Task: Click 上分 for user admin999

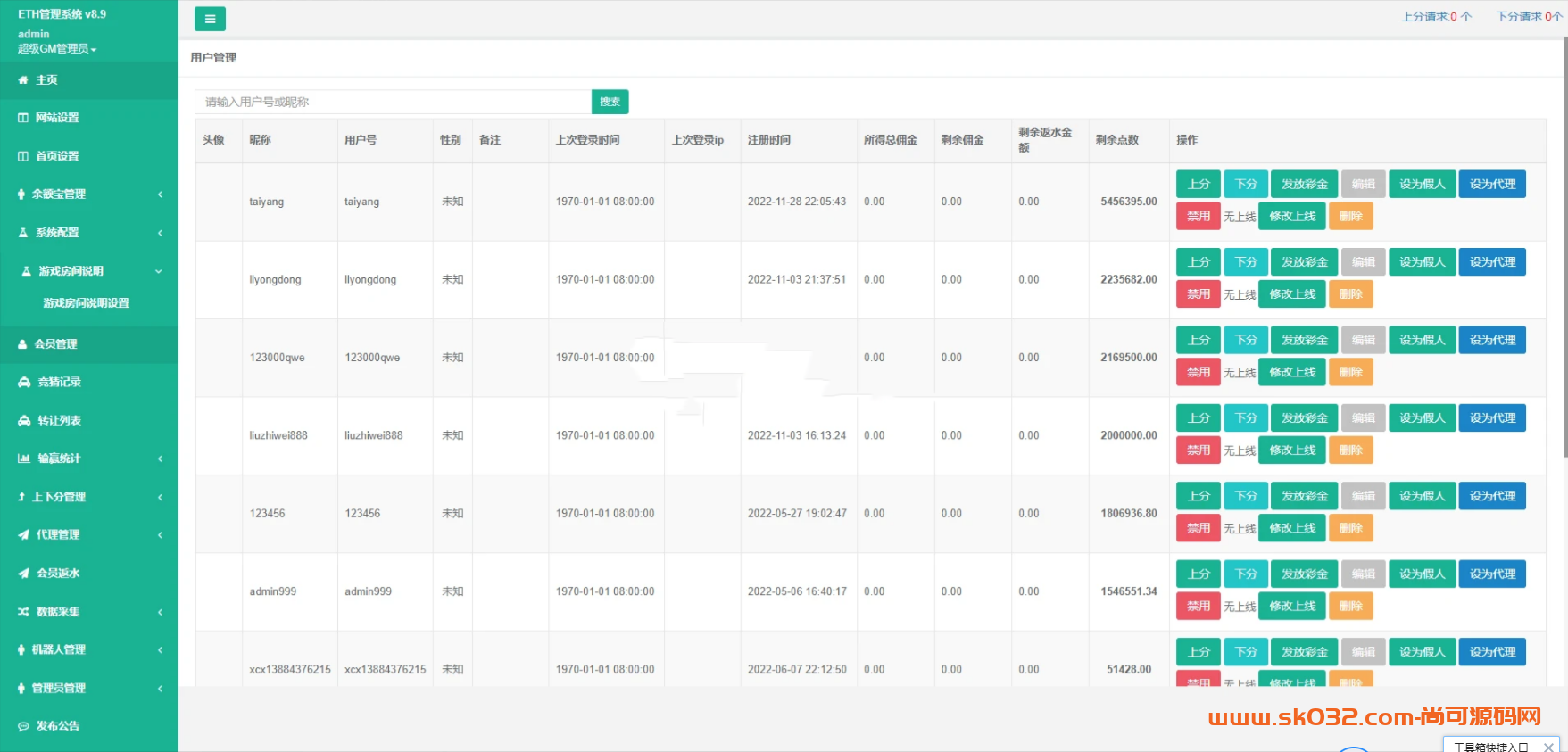Action: [x=1199, y=574]
